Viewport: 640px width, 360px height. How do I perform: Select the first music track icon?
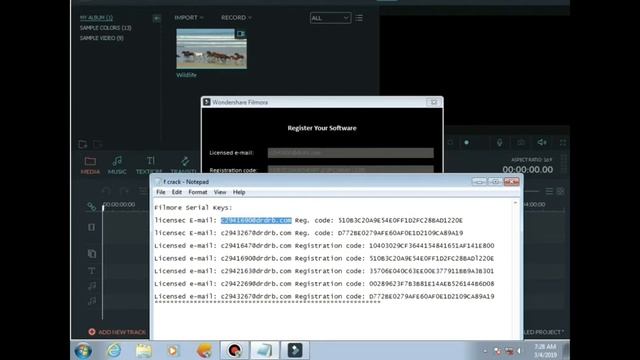[92, 286]
